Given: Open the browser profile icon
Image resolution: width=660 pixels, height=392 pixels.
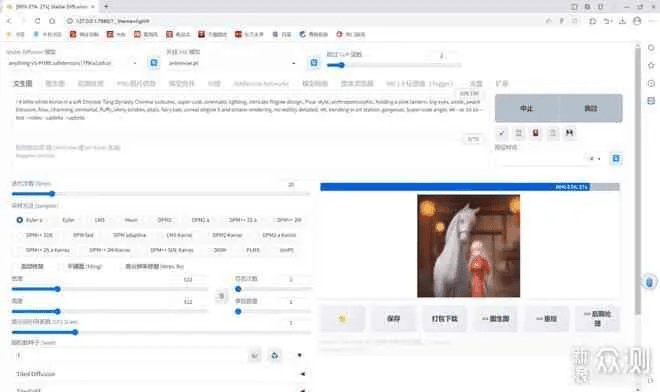Looking at the screenshot, I should [x=637, y=21].
